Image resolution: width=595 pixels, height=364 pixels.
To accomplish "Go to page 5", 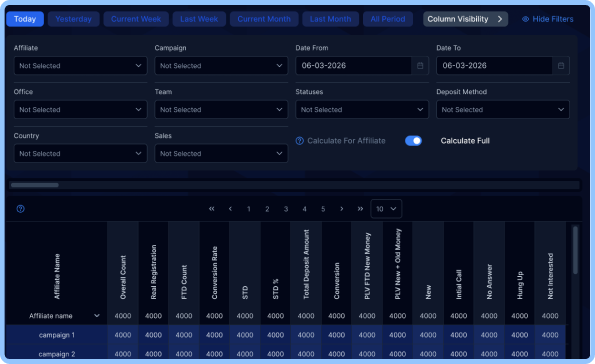I will (323, 209).
